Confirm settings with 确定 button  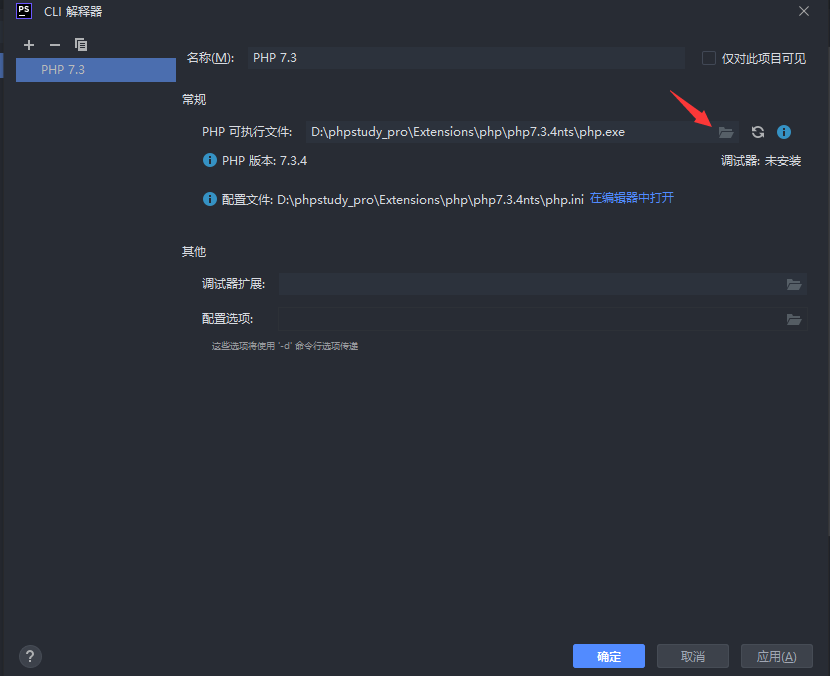(608, 655)
